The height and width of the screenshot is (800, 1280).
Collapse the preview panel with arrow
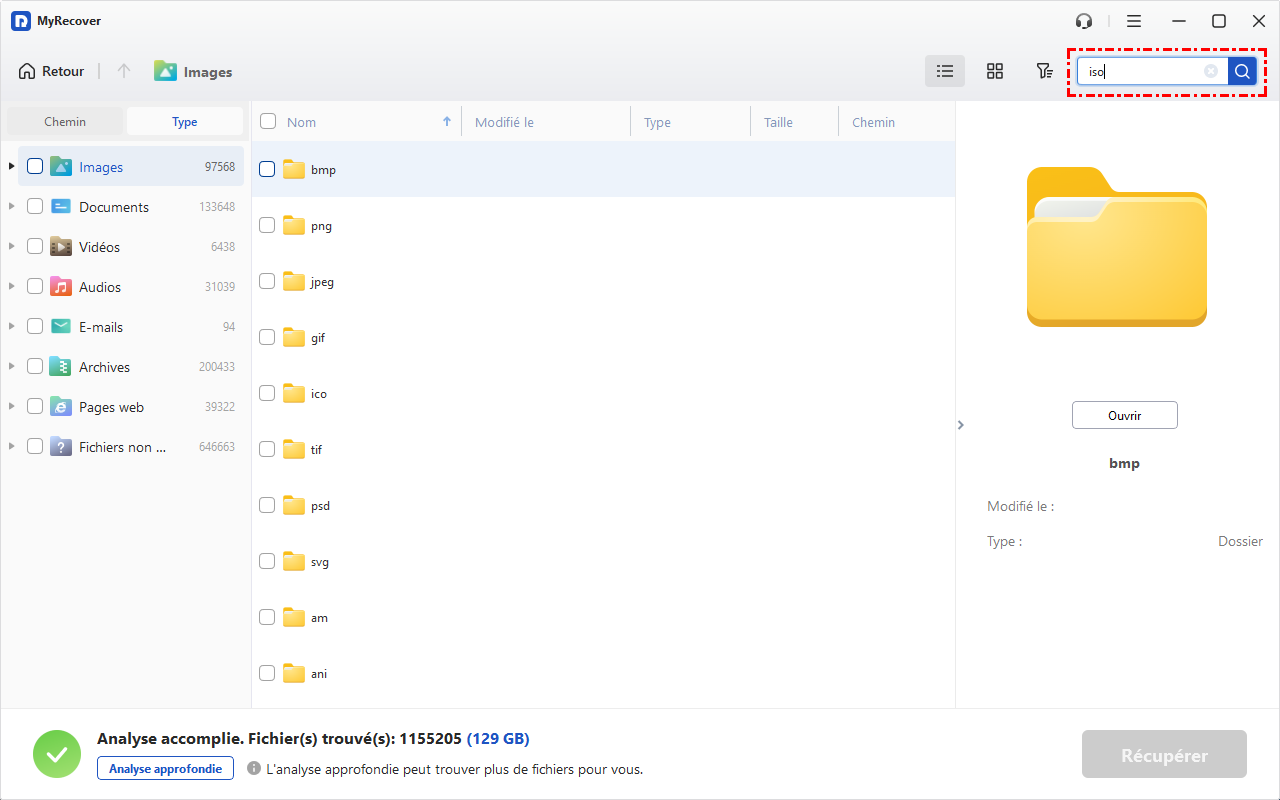pos(961,425)
